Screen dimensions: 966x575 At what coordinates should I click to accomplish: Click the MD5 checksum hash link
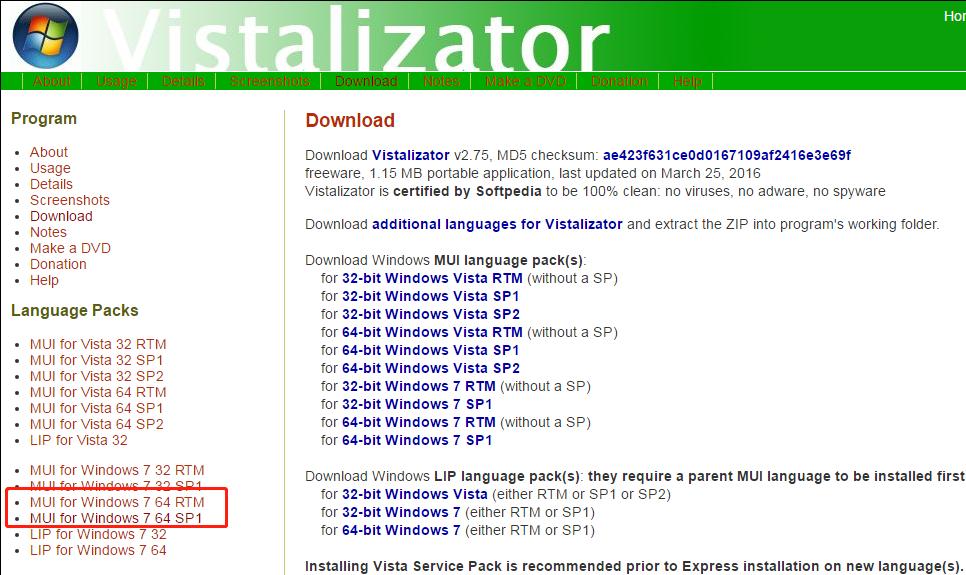click(x=727, y=155)
